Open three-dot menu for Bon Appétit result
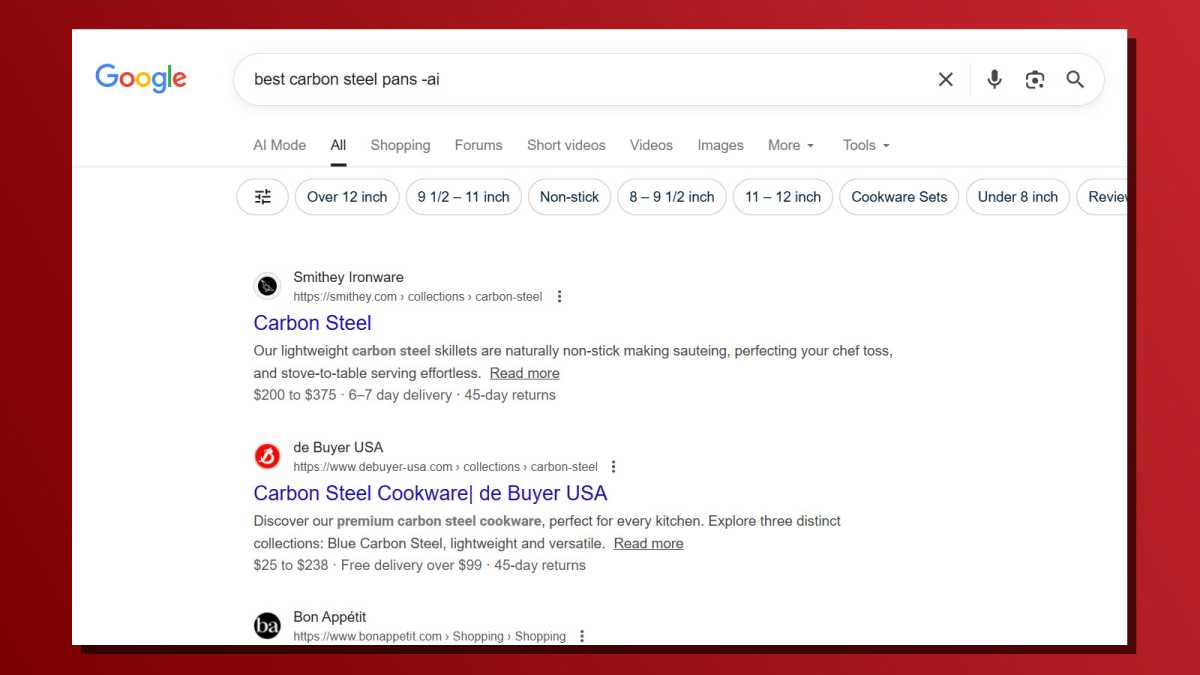Viewport: 1200px width, 675px height. [582, 636]
